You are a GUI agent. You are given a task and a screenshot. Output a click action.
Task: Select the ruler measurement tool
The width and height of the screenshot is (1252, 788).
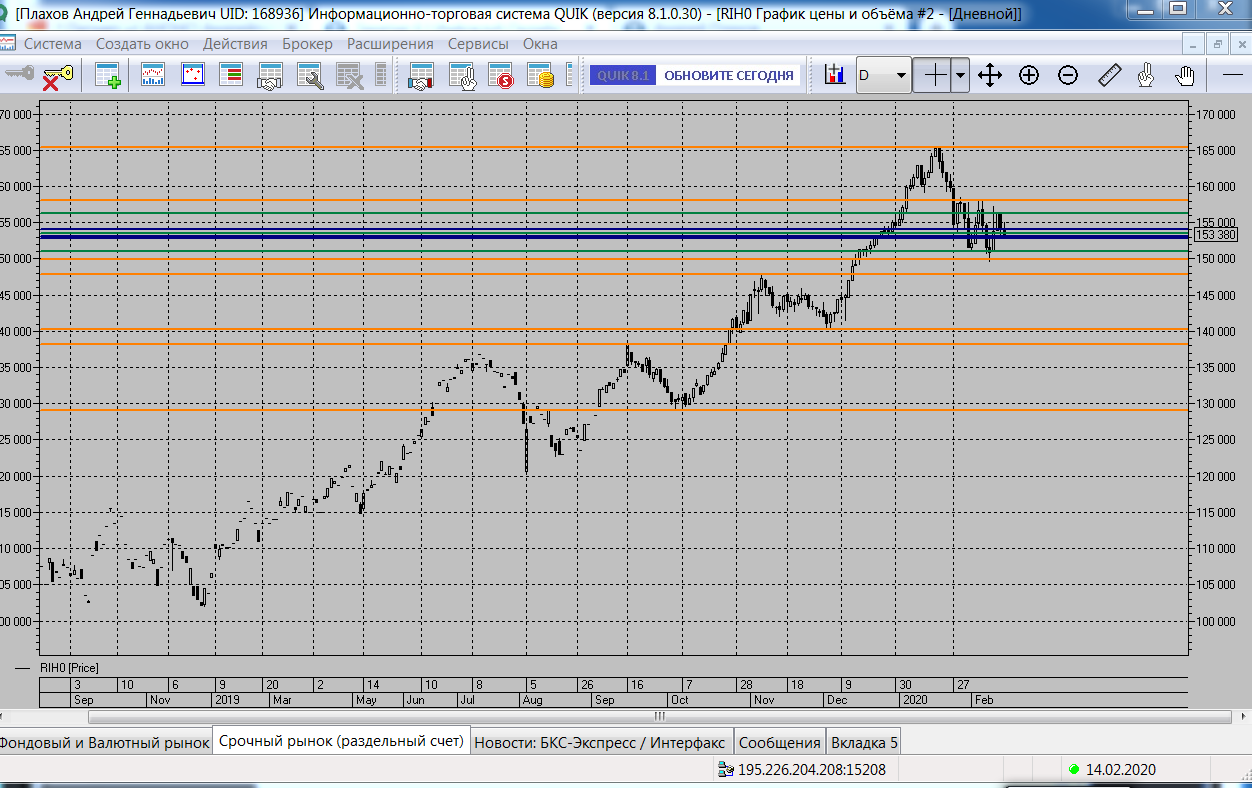1110,75
